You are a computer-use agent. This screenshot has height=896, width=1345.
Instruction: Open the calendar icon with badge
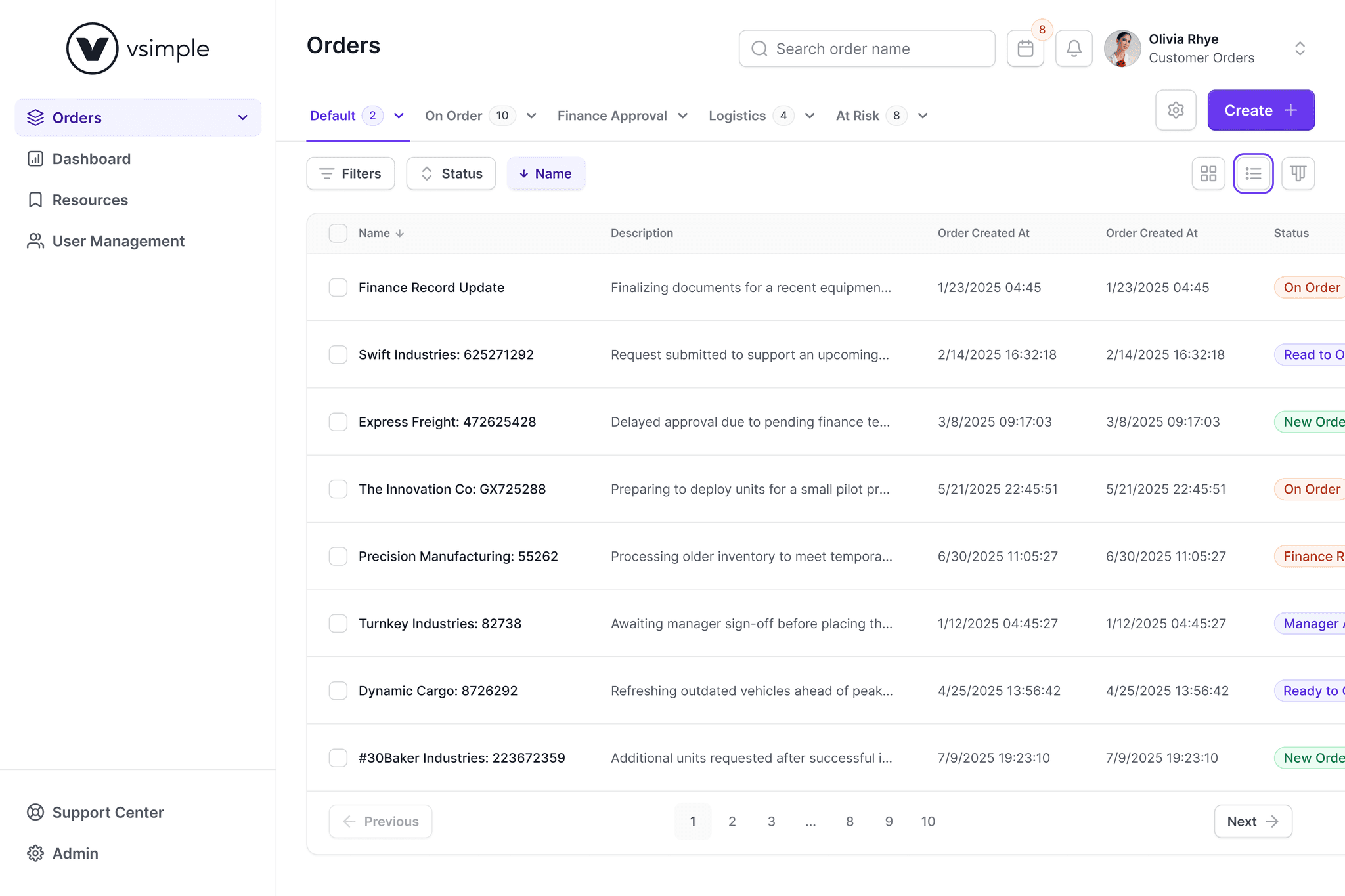[1025, 49]
